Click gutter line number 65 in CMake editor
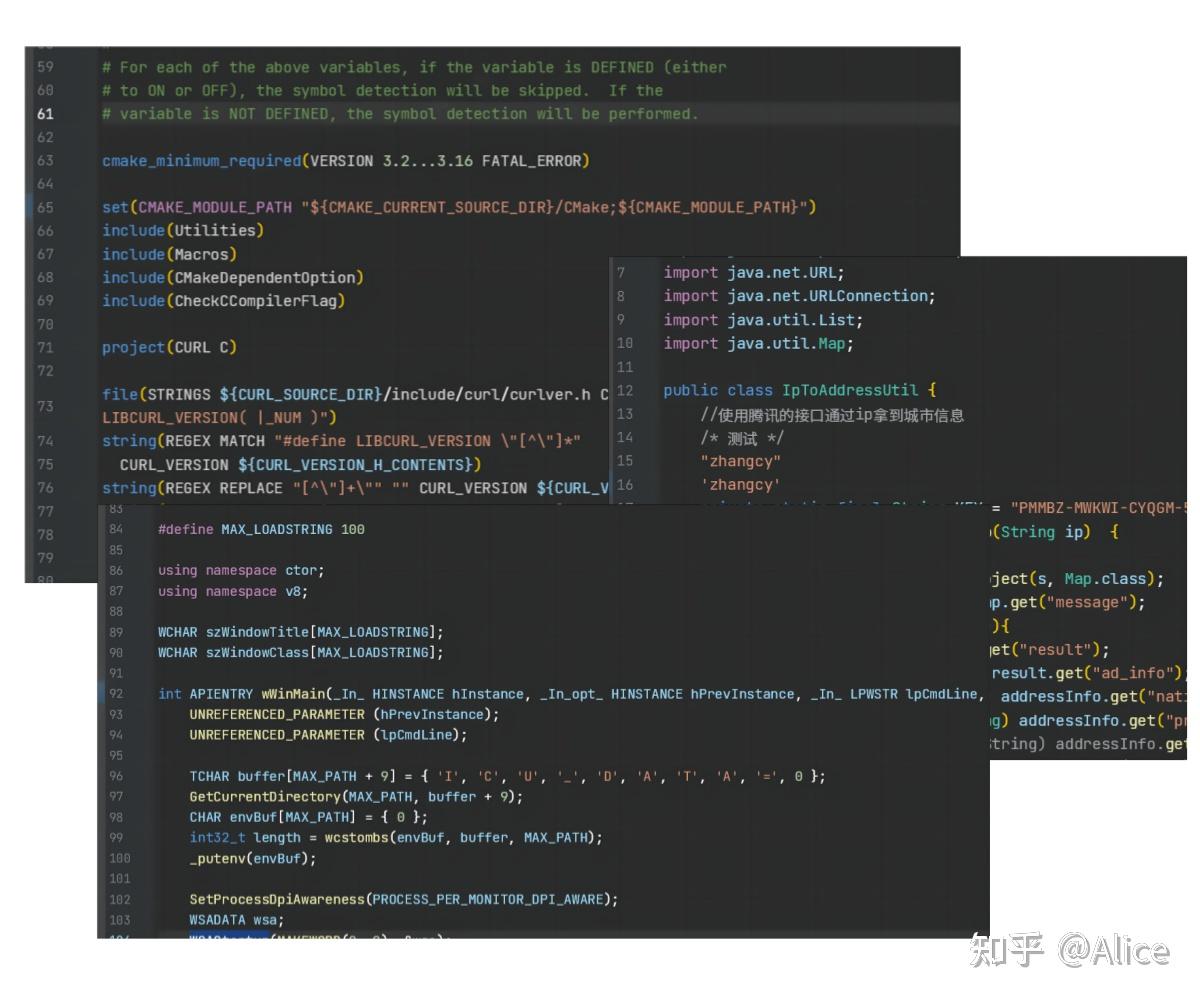Screen dimensions: 1200x1000 tap(45, 208)
